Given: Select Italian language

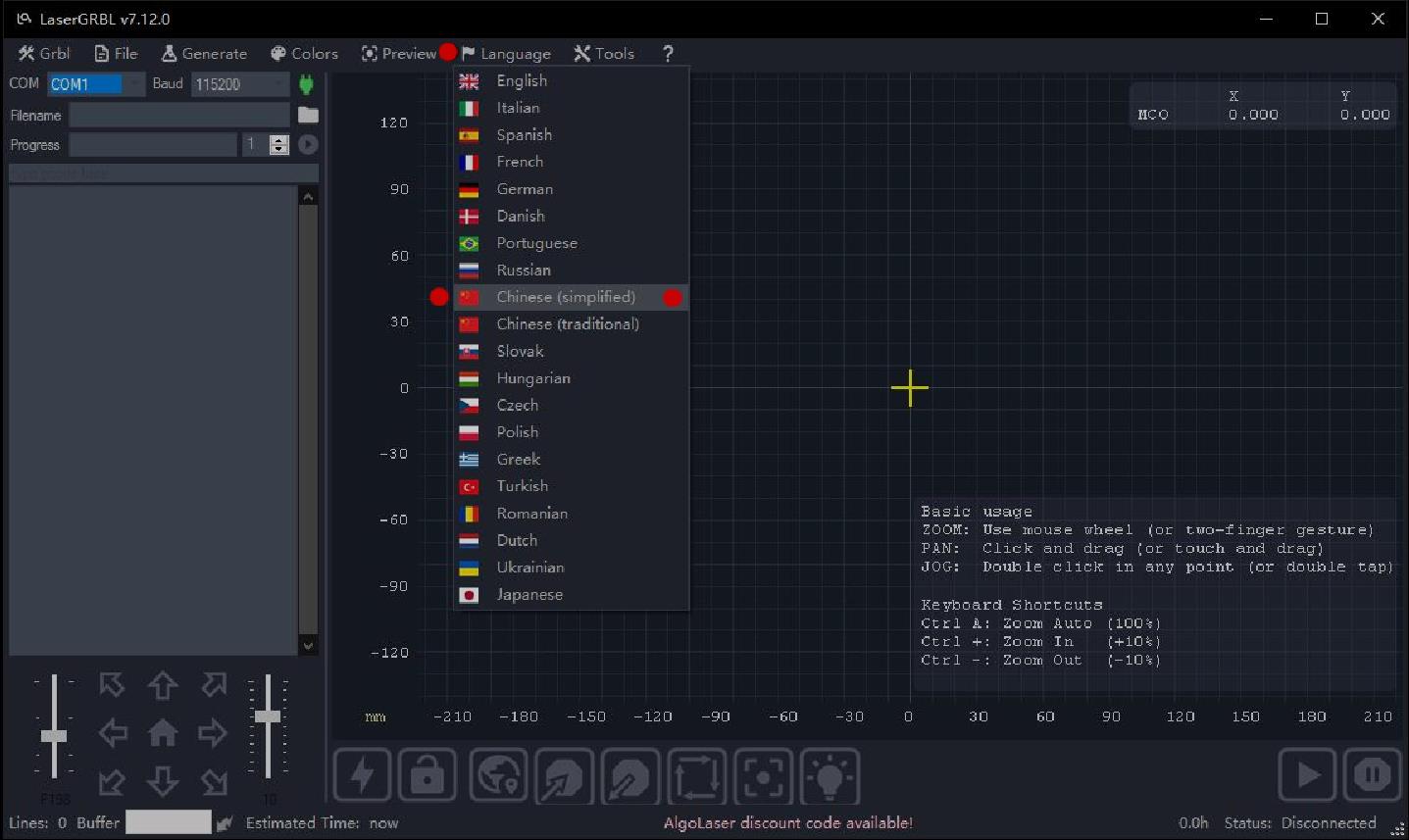Looking at the screenshot, I should 571,108.
